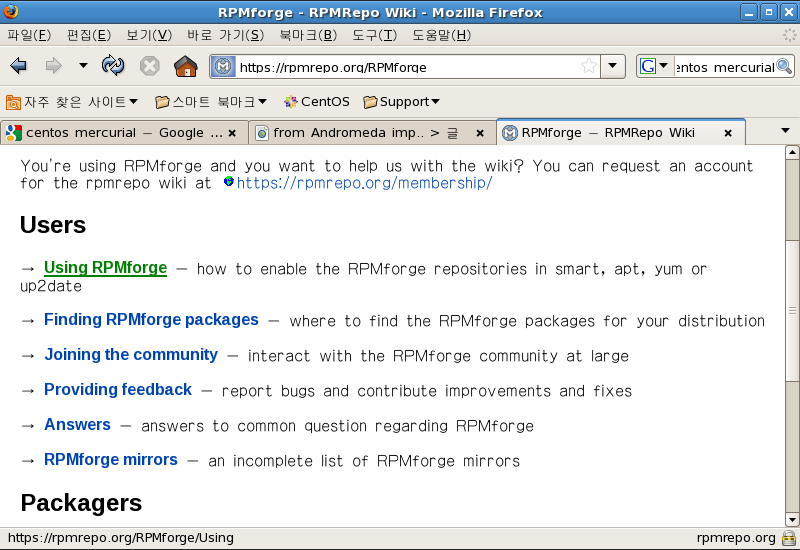Open the 파일(F) menu
Image resolution: width=800 pixels, height=550 pixels.
tap(29, 35)
